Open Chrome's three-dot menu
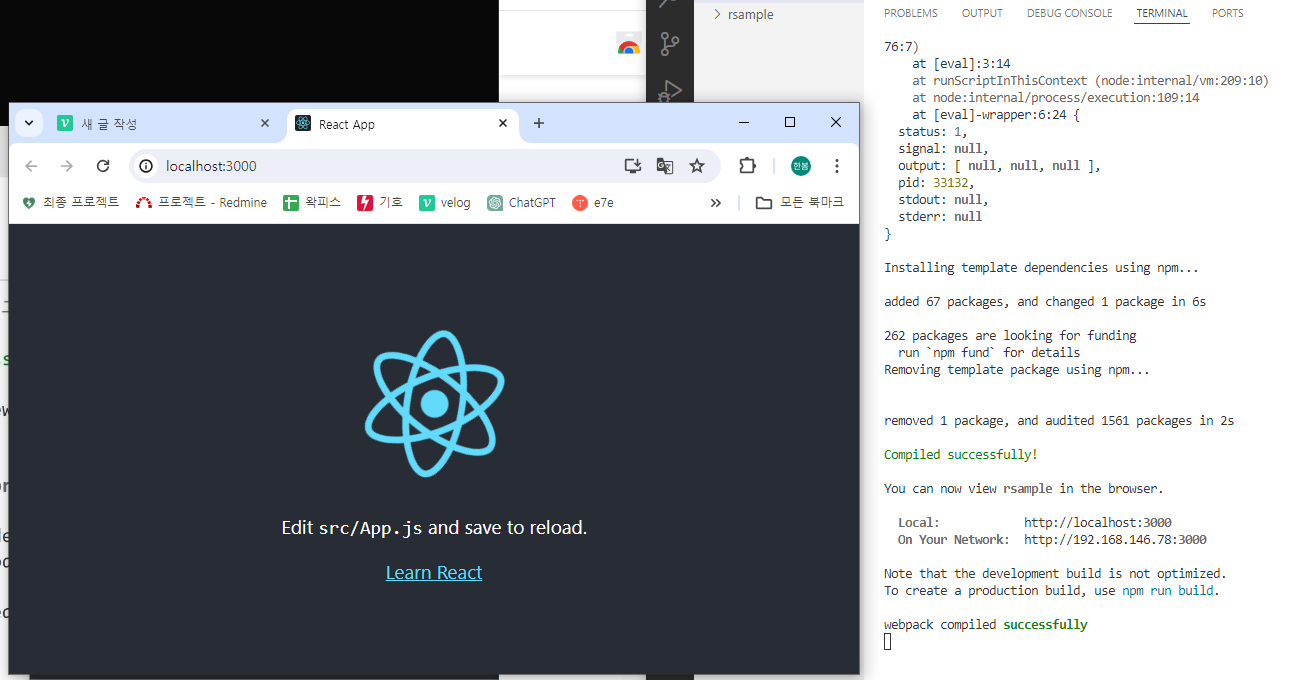This screenshot has height=680, width=1308. click(837, 166)
